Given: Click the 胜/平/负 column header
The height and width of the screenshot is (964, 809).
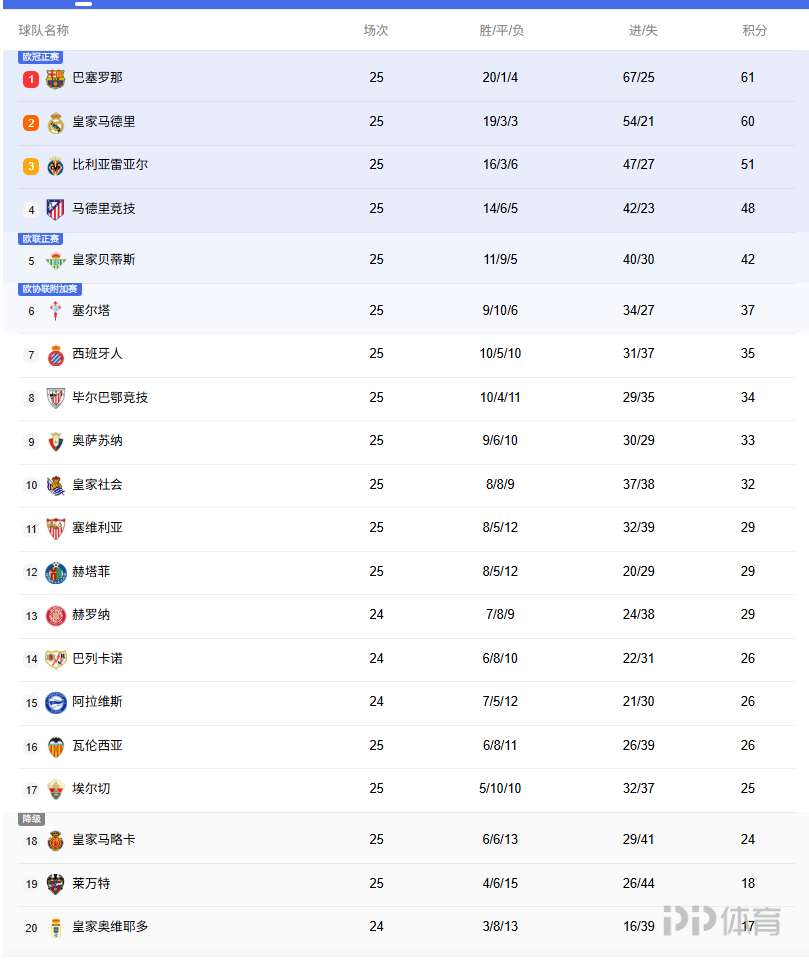Looking at the screenshot, I should tap(501, 31).
